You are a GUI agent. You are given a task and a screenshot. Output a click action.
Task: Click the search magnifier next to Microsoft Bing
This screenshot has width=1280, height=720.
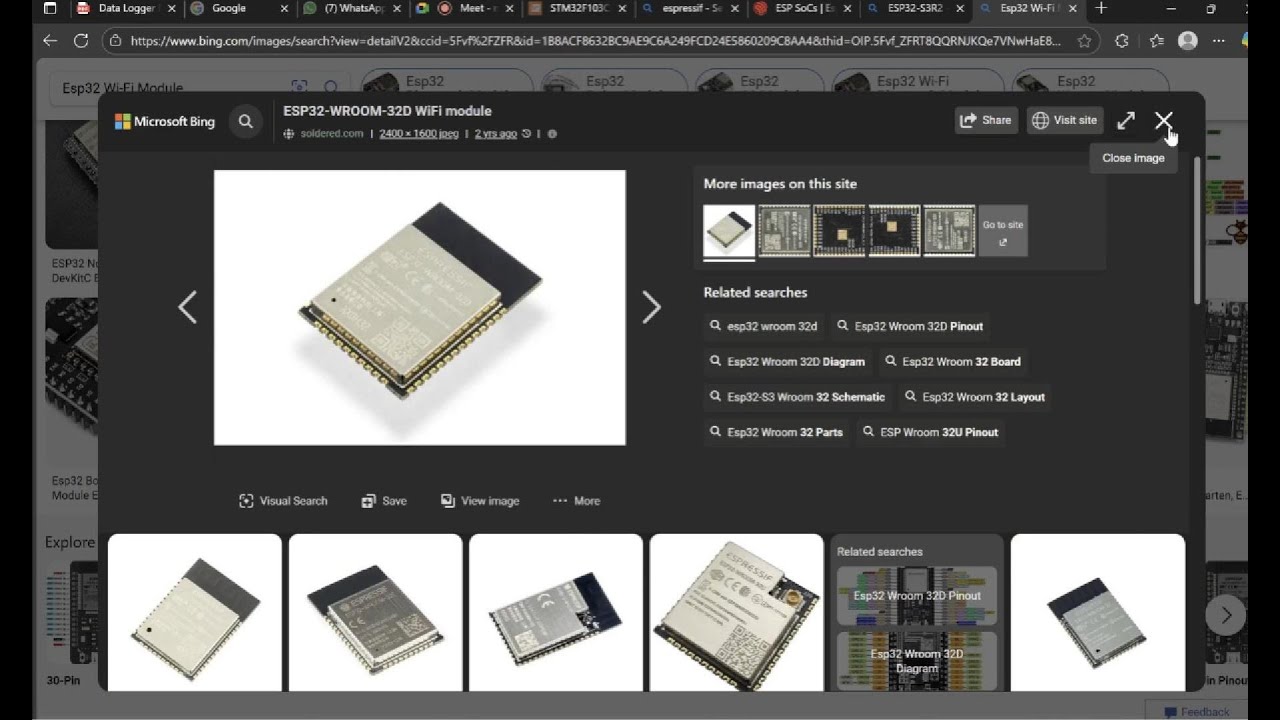pyautogui.click(x=246, y=121)
